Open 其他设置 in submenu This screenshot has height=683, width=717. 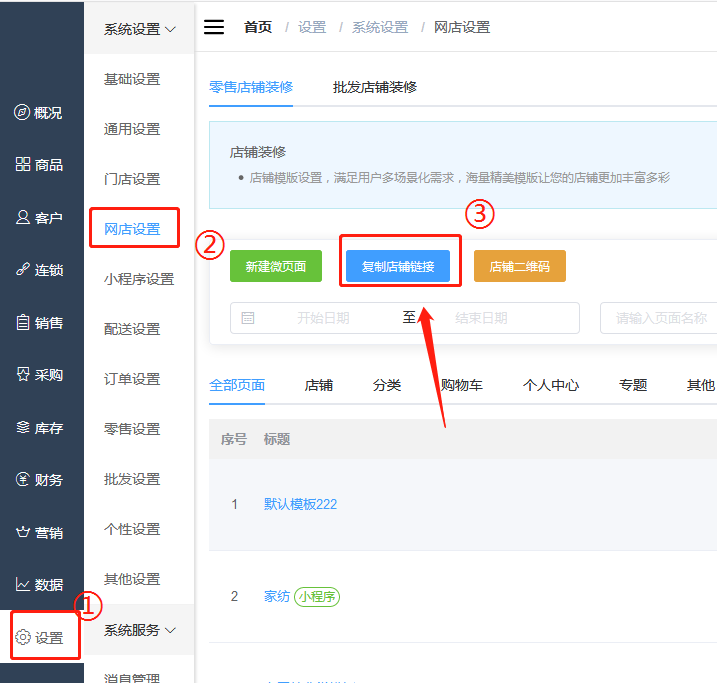click(132, 579)
